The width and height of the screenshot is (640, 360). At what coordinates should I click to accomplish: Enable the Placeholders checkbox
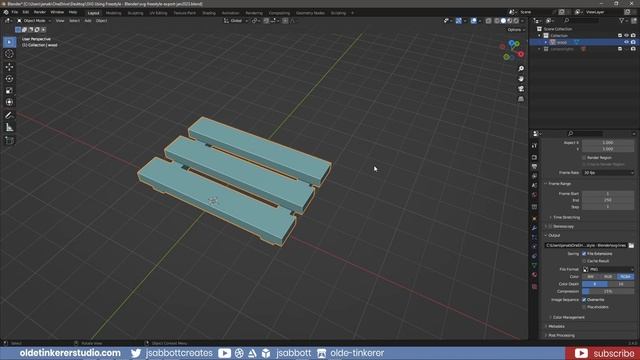584,307
